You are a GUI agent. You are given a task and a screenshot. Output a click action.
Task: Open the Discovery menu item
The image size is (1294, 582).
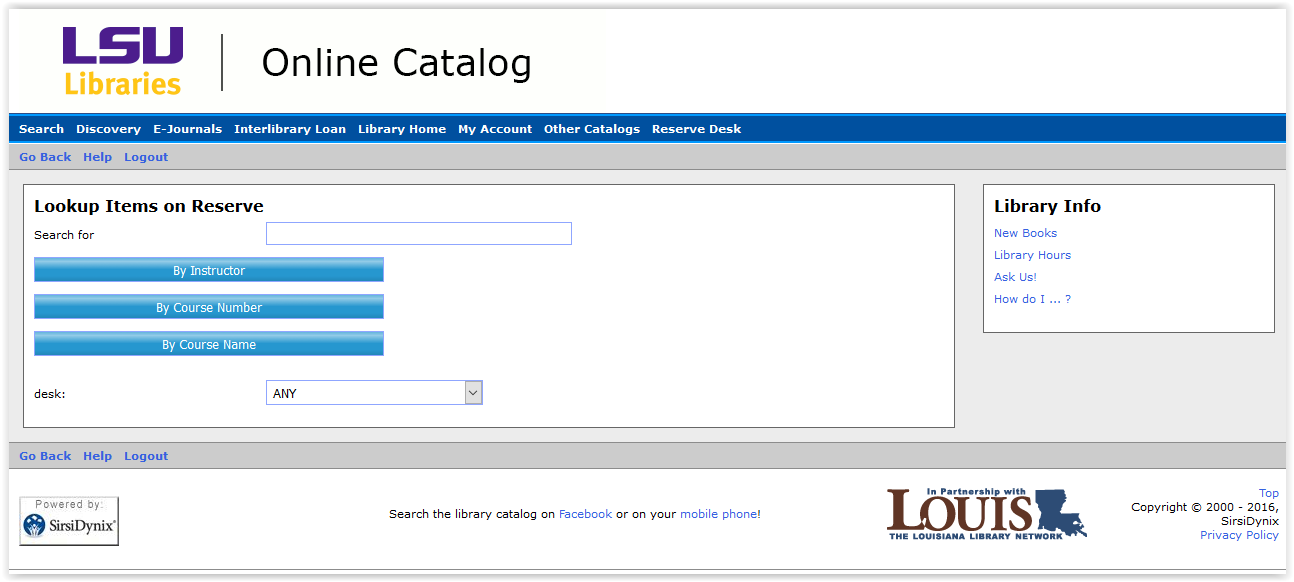click(108, 129)
